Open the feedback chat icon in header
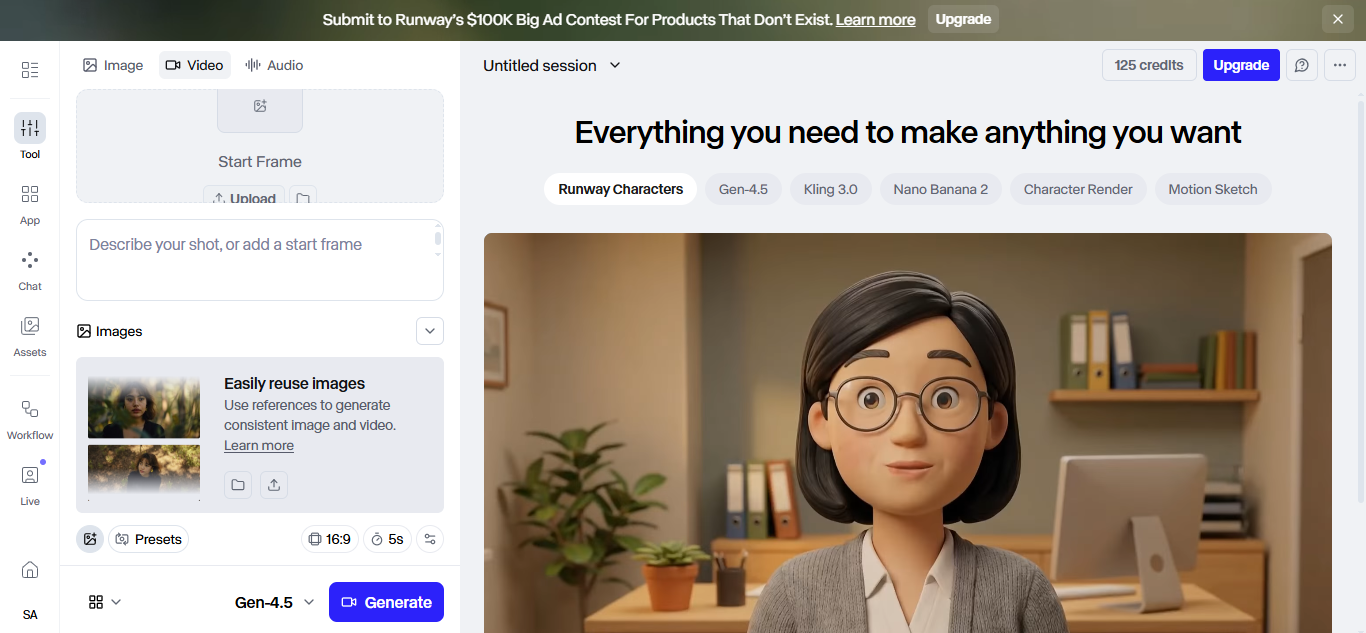The width and height of the screenshot is (1366, 633). pos(1302,65)
